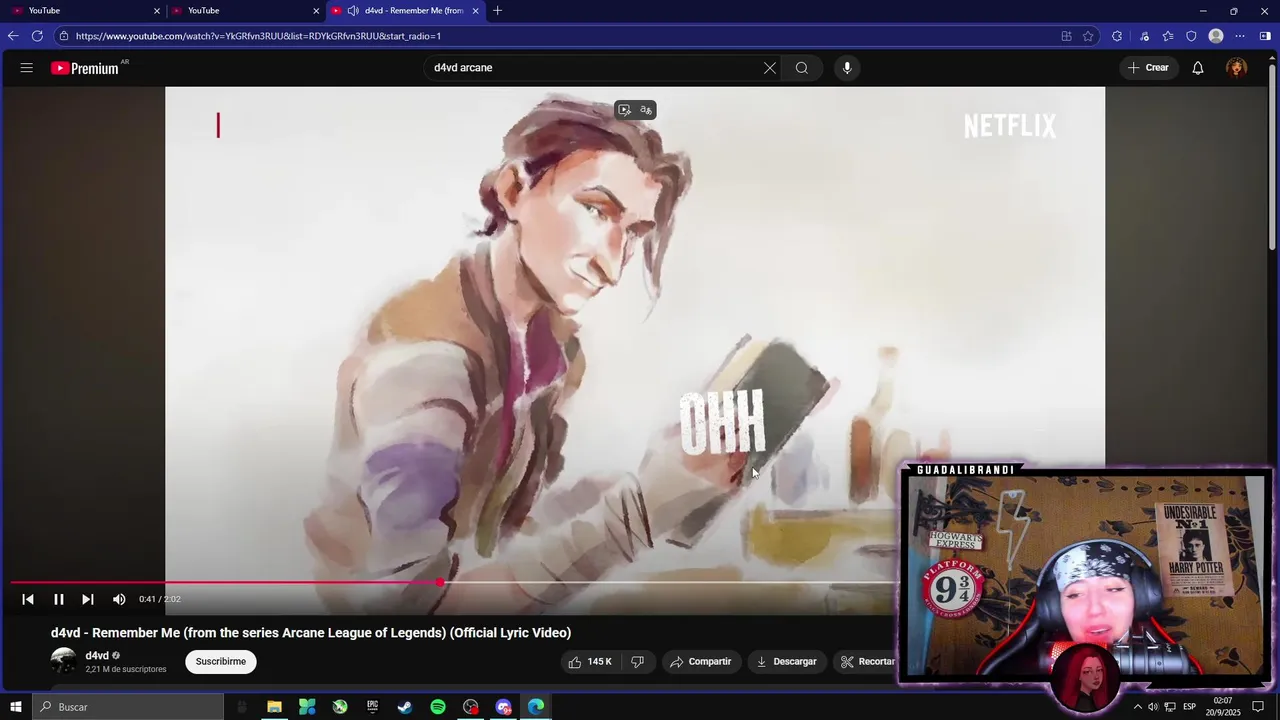The height and width of the screenshot is (720, 1280).
Task: Dislike the video
Action: tap(637, 662)
